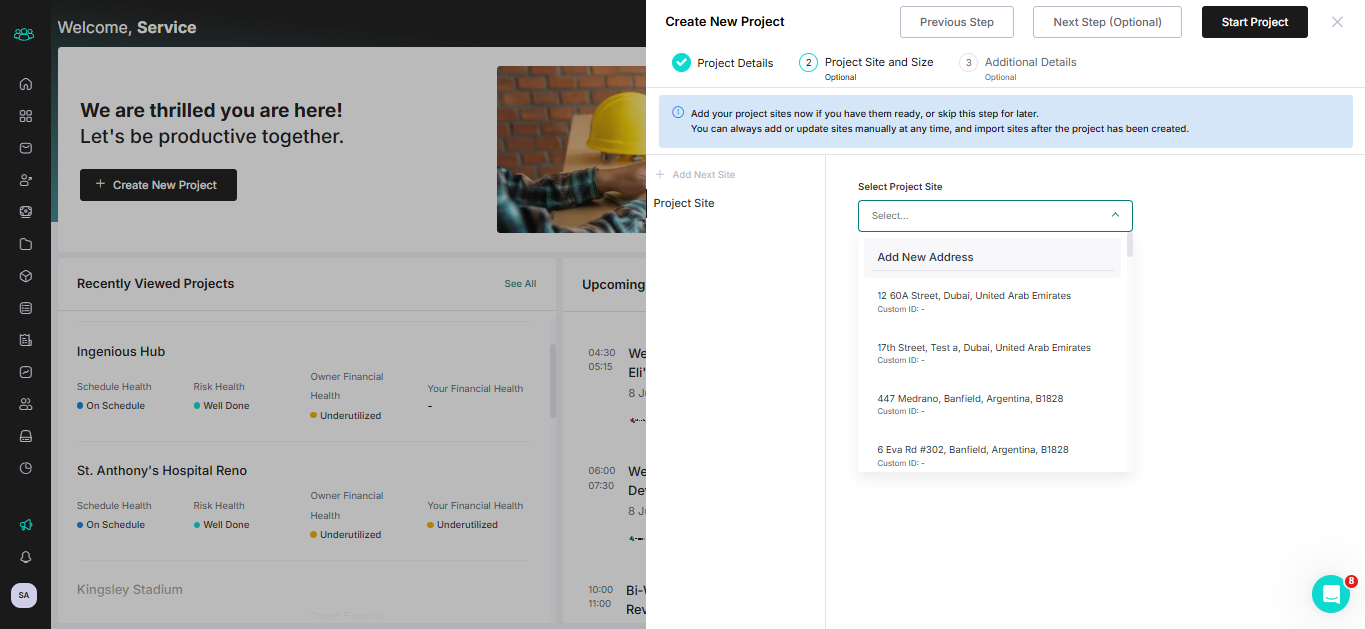Viewport: 1365px width, 629px height.
Task: Click Ingenious Hub Well Done risk status
Action: [x=222, y=406]
